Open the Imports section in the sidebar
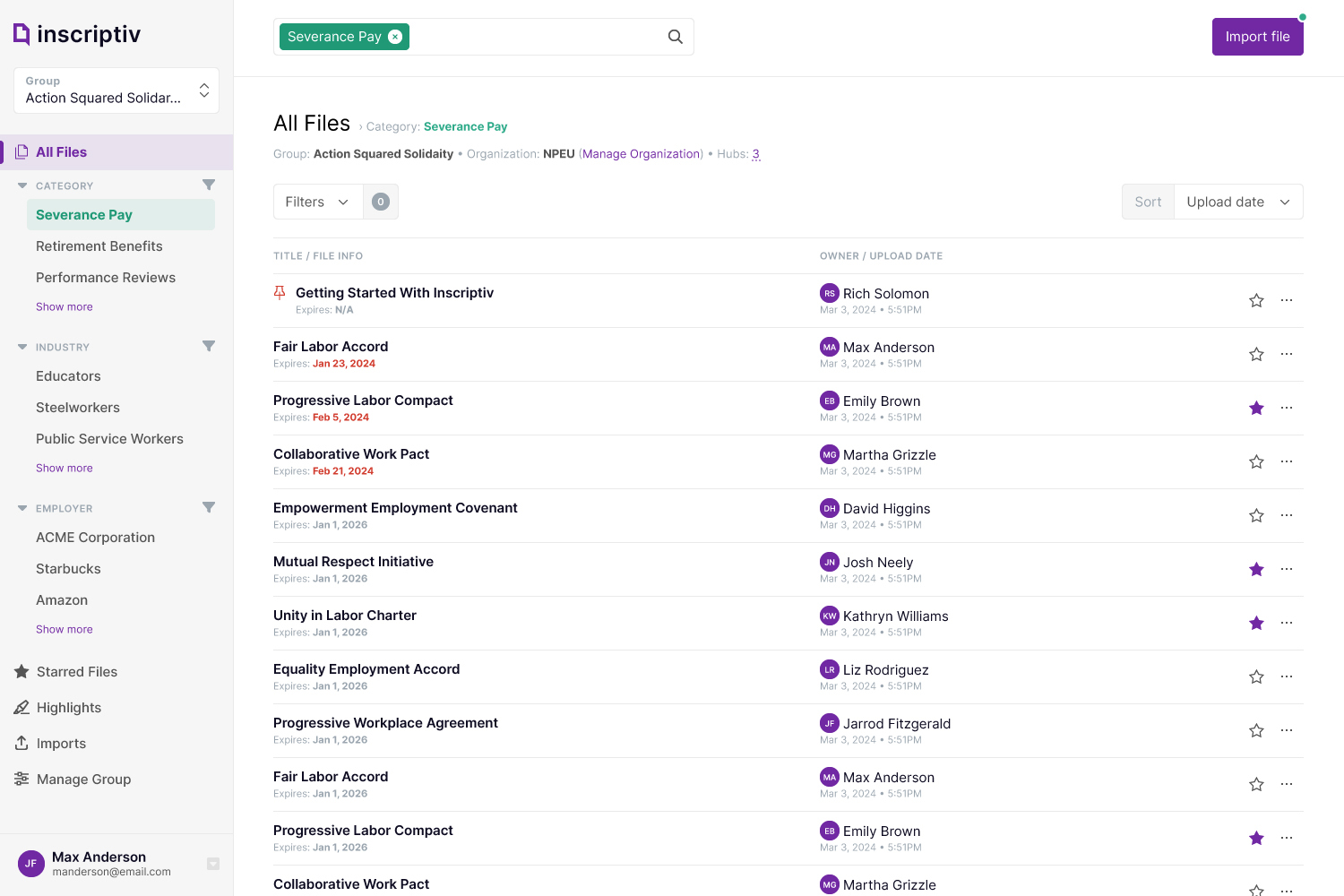The image size is (1344, 896). (60, 743)
